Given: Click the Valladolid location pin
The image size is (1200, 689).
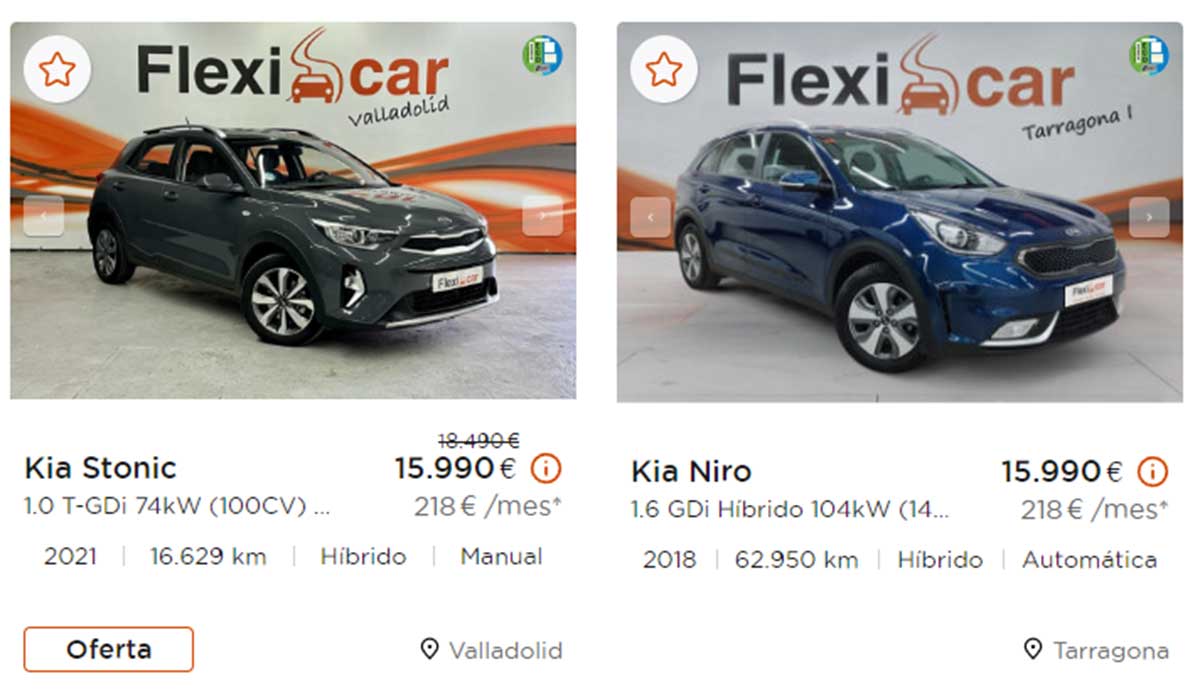Looking at the screenshot, I should click(429, 650).
